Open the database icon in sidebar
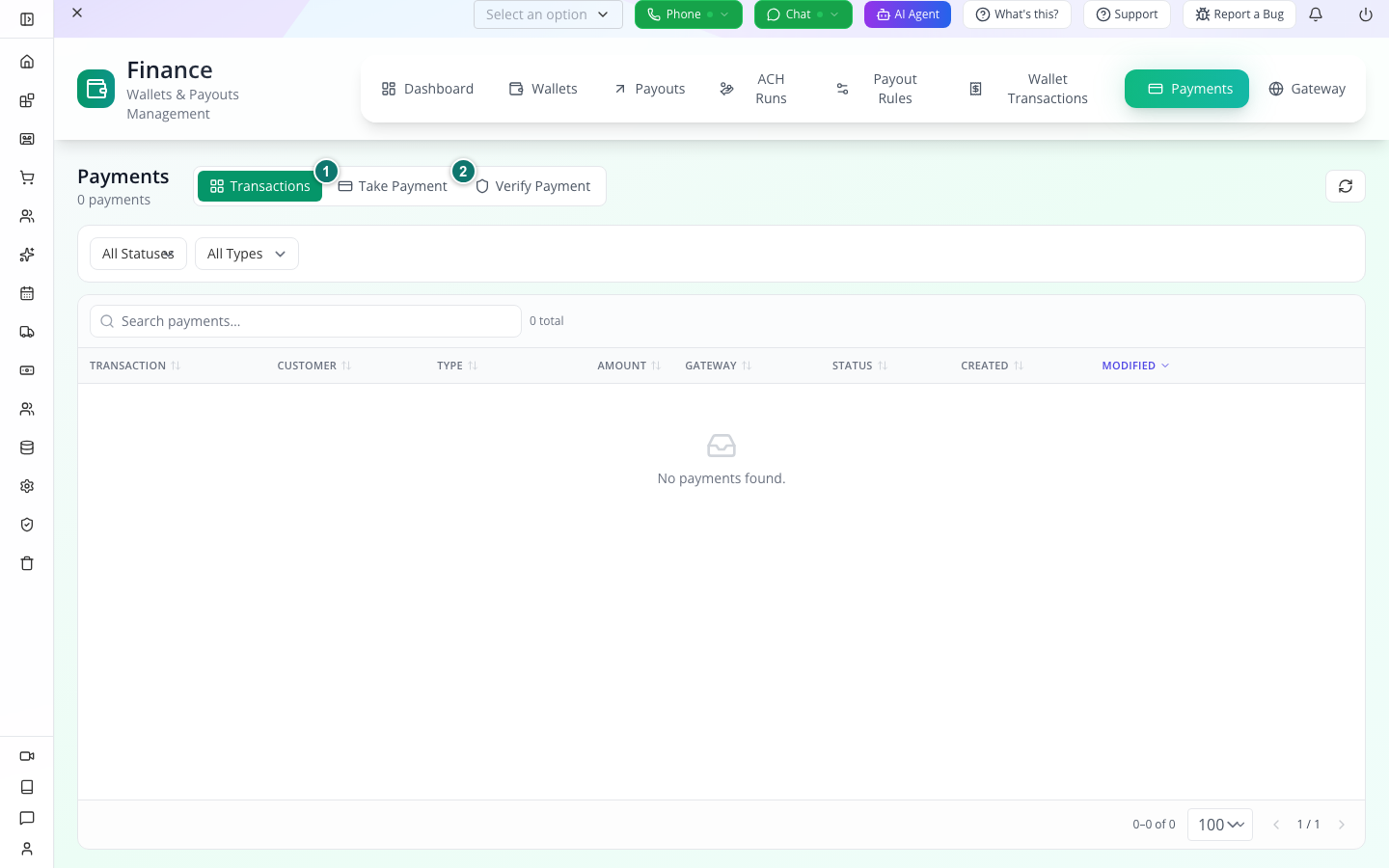Screen dimensions: 1389x868 (x=27, y=448)
